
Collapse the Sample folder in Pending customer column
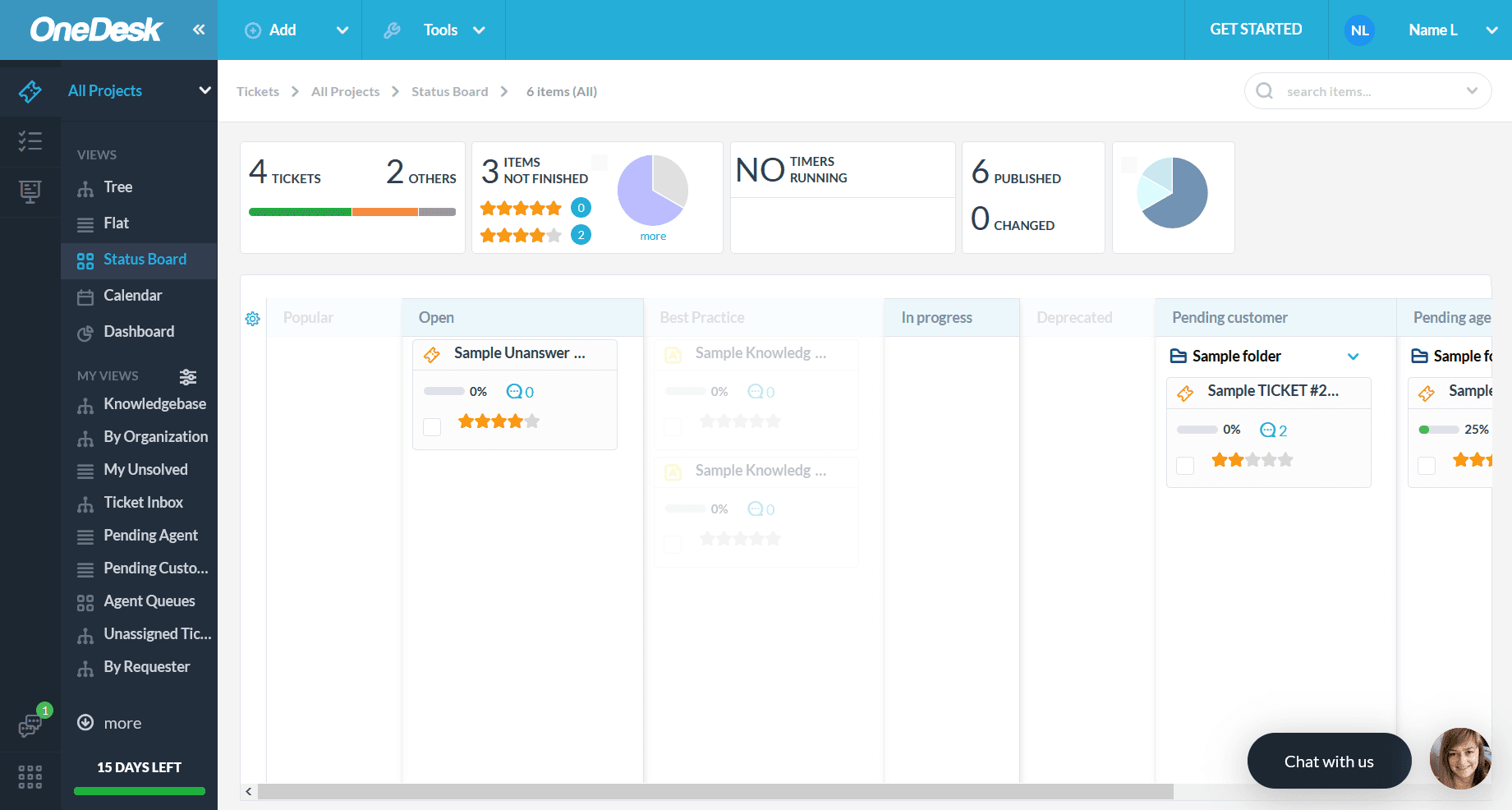[x=1353, y=357]
